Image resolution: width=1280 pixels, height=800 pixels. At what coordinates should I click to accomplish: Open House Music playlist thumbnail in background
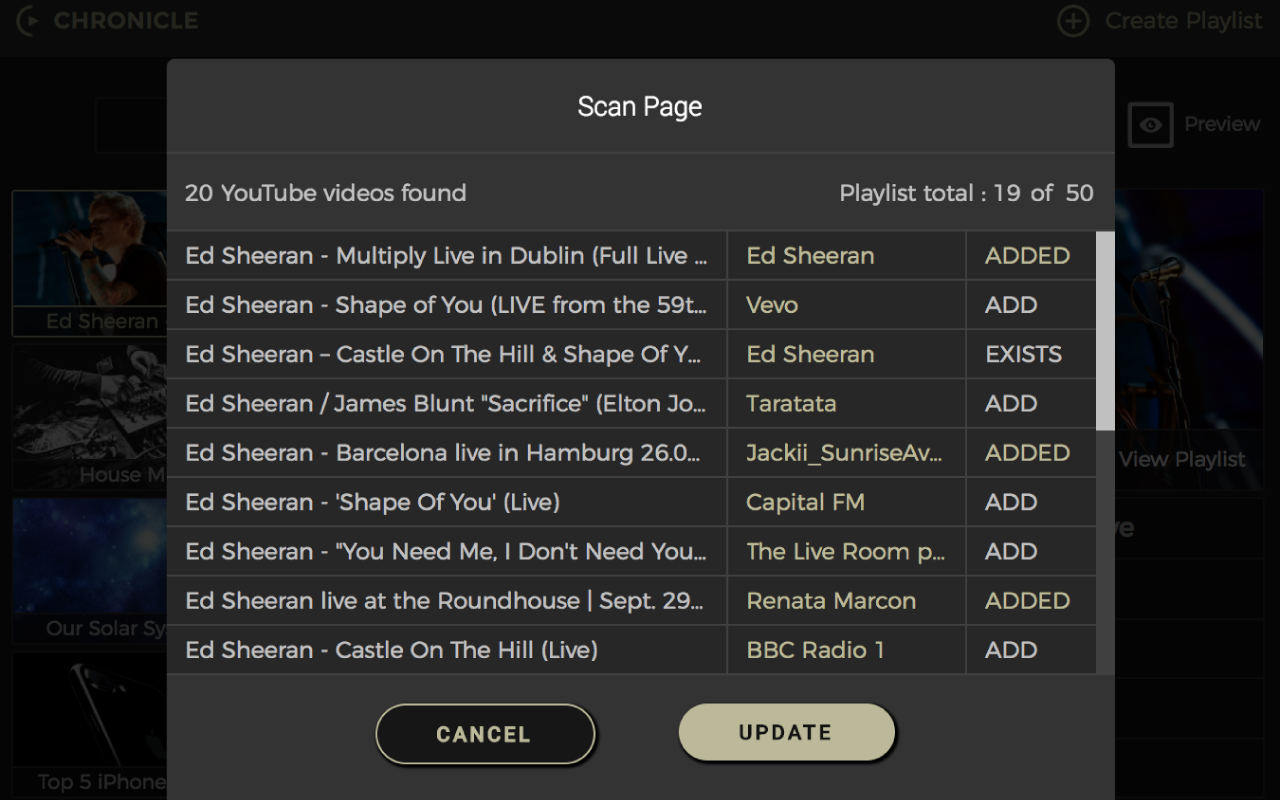coord(90,417)
